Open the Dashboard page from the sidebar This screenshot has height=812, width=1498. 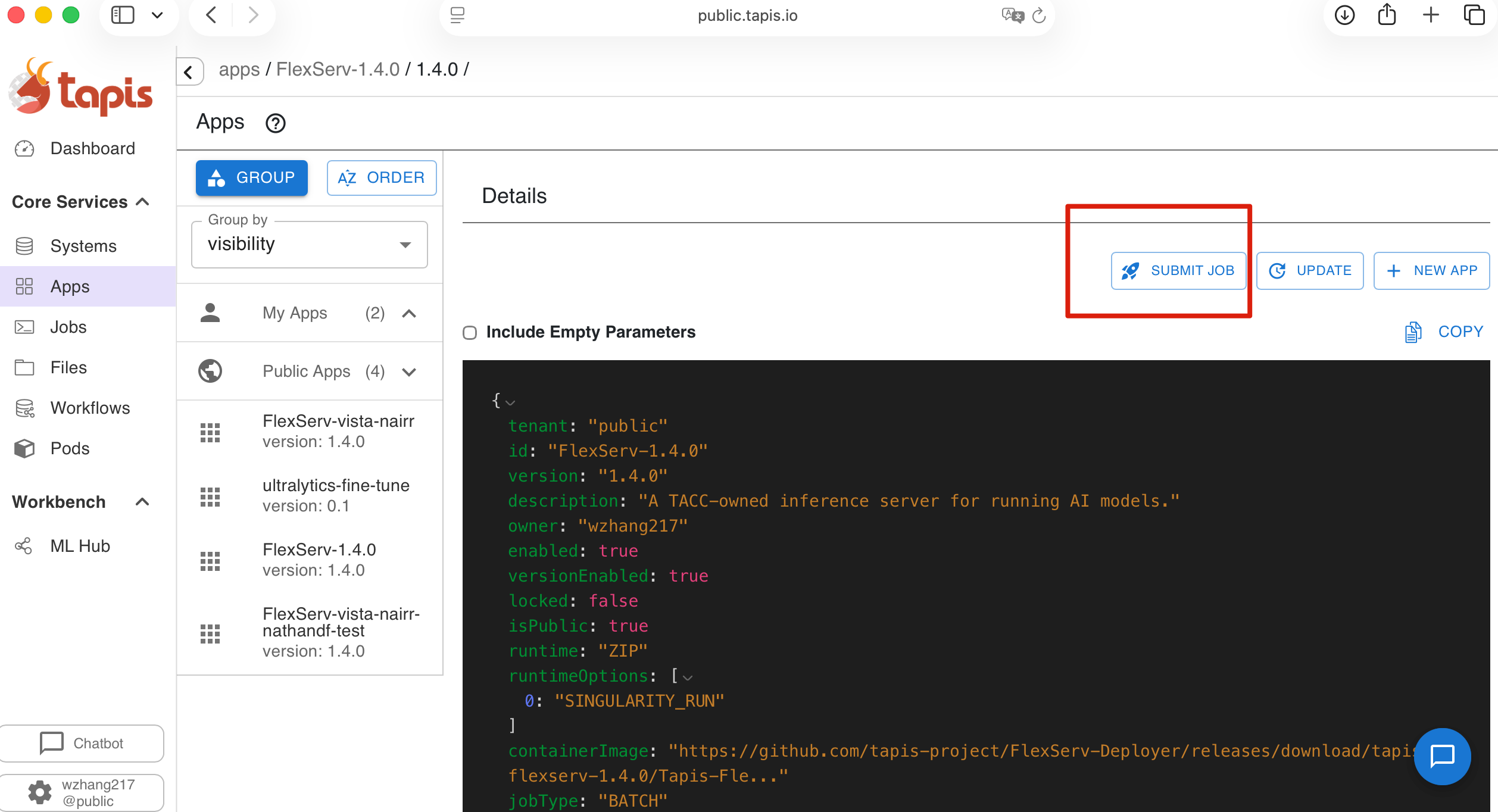tap(88, 148)
